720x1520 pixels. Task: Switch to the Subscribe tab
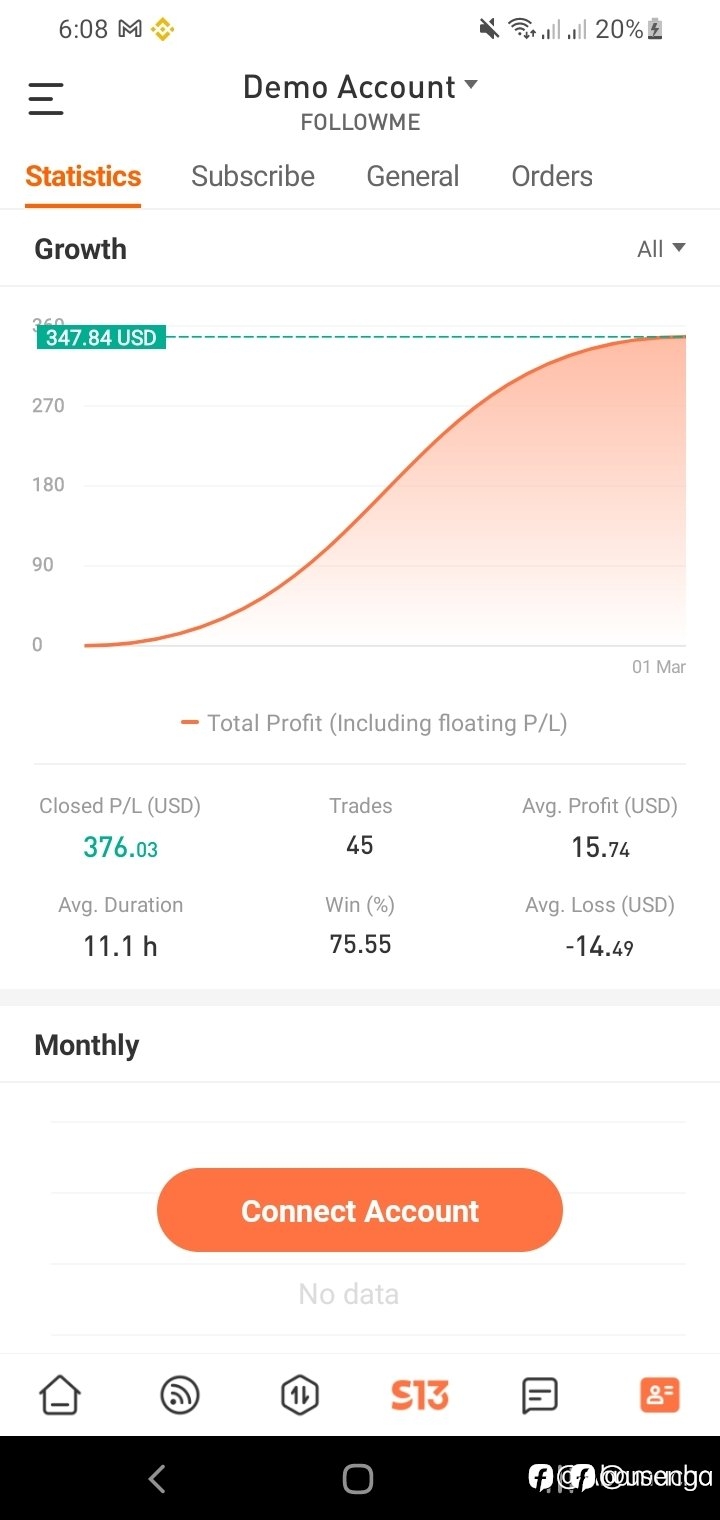pyautogui.click(x=253, y=176)
